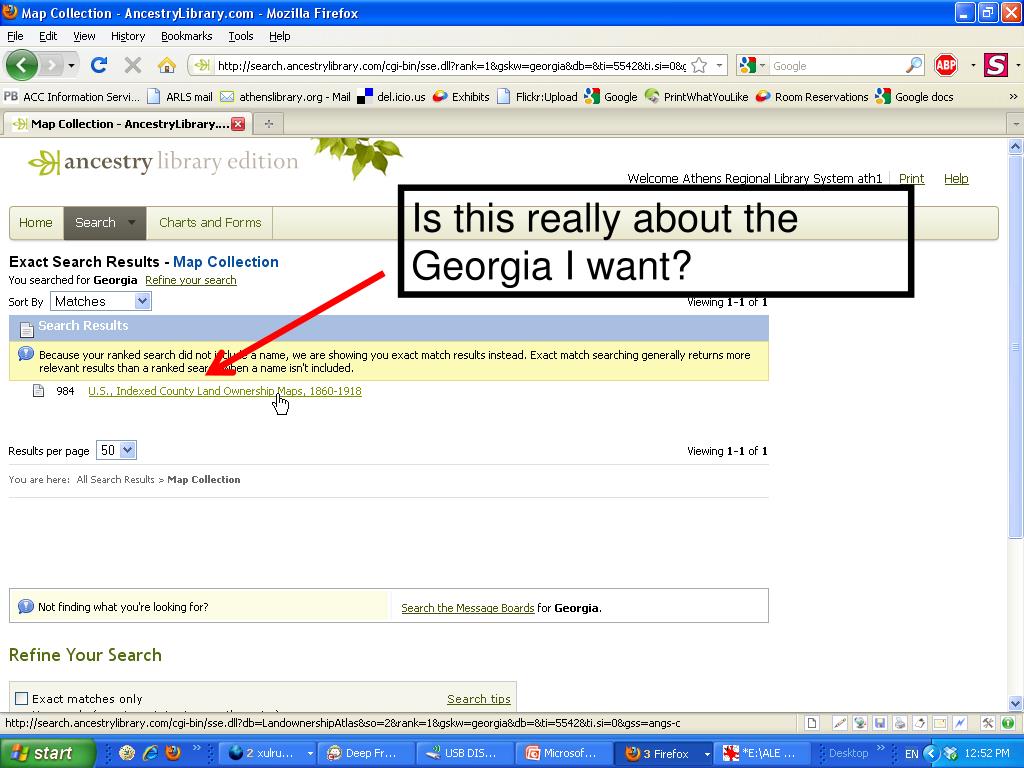The image size is (1024, 768).
Task: Close the Map Collection tab
Action: coord(238,124)
